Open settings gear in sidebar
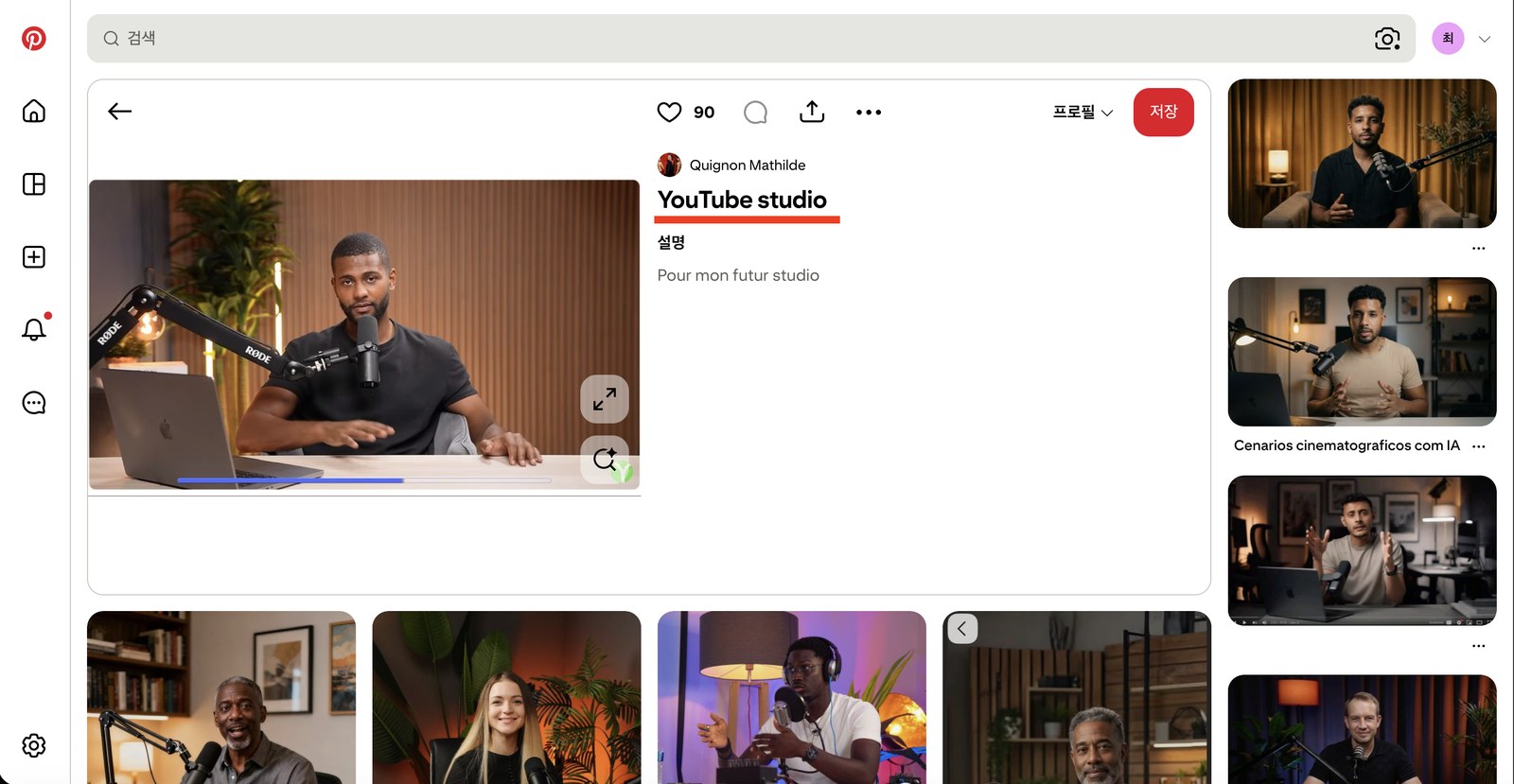1514x784 pixels. tap(34, 745)
